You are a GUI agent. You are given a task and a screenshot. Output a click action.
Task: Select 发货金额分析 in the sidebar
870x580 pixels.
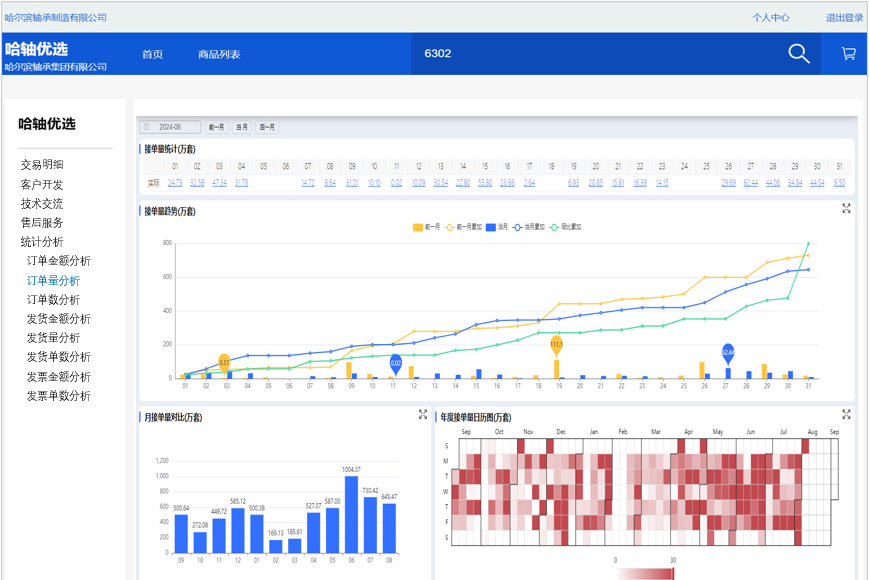[59, 319]
